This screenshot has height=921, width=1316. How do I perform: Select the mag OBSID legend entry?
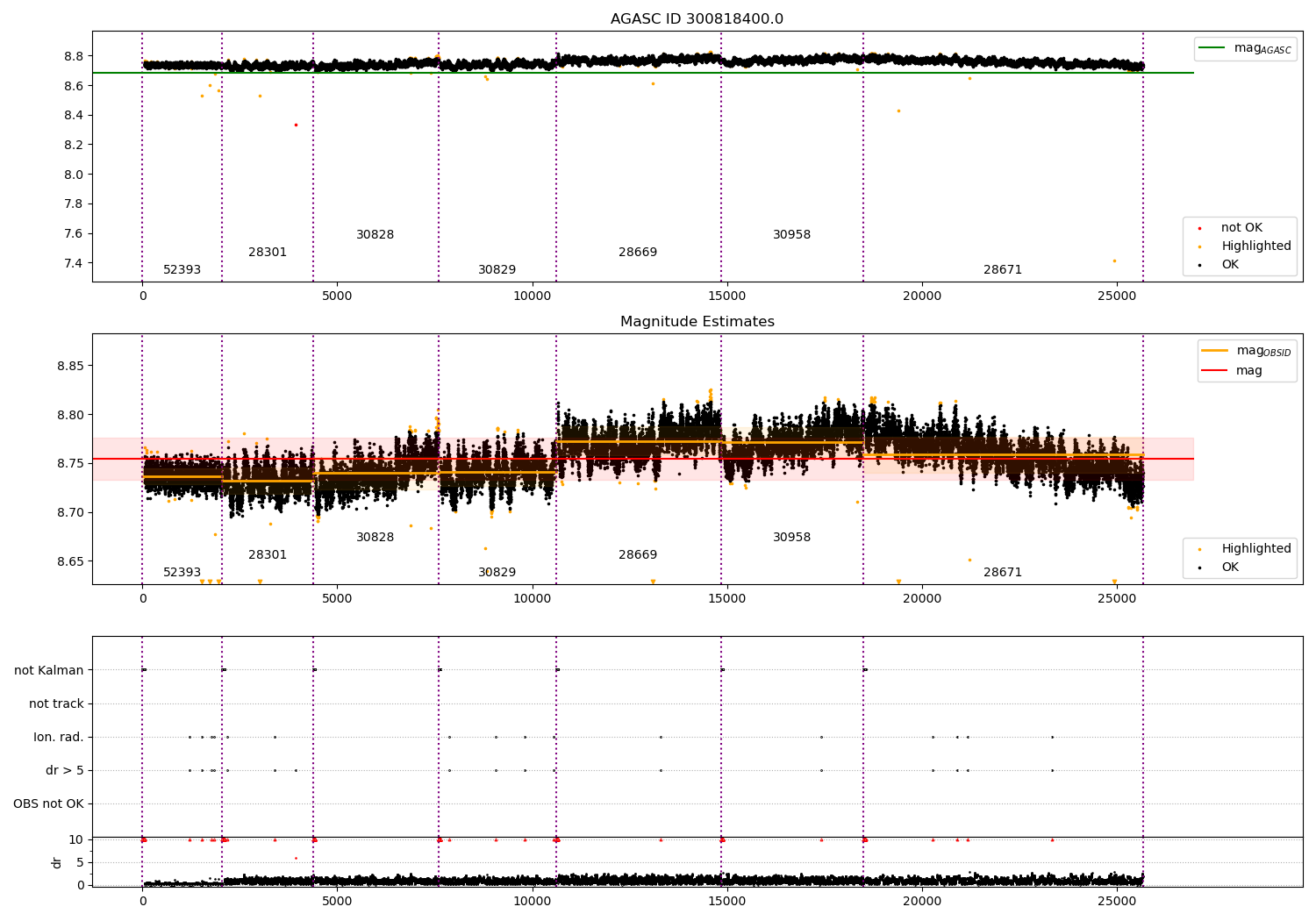(x=1247, y=351)
